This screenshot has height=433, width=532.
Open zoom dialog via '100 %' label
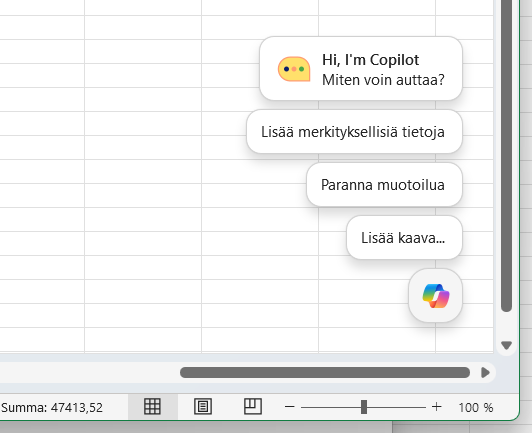point(476,407)
